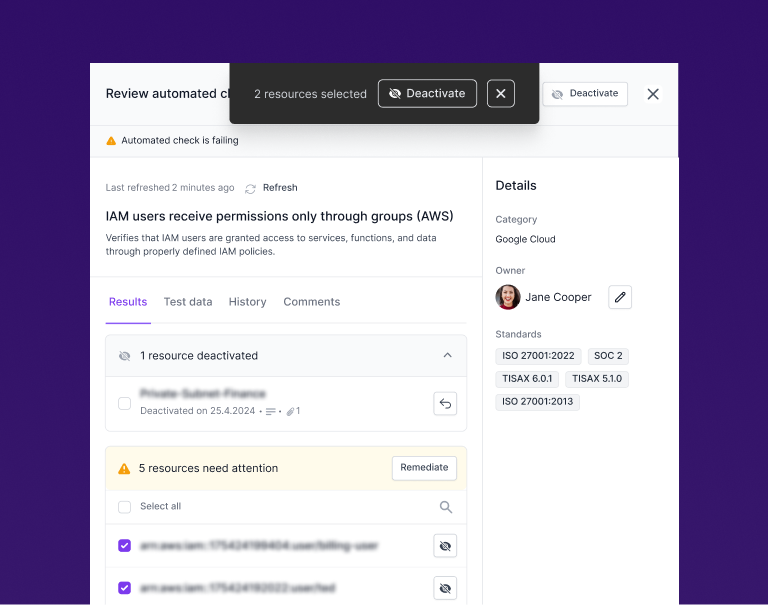
Task: Click the undo arrow to reactivate Private-Subnet-Finance
Action: (x=445, y=404)
